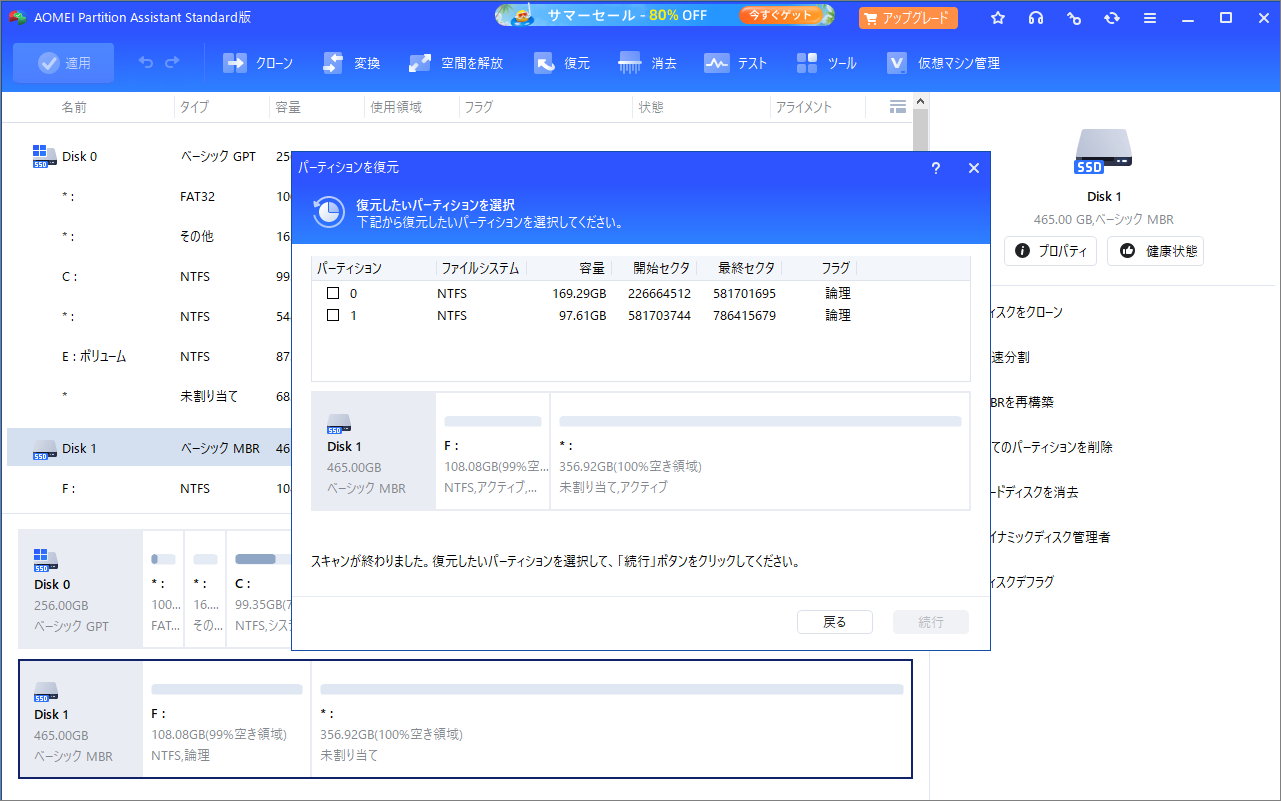Check the checkbox for partition 1
1281x801 pixels.
point(333,315)
